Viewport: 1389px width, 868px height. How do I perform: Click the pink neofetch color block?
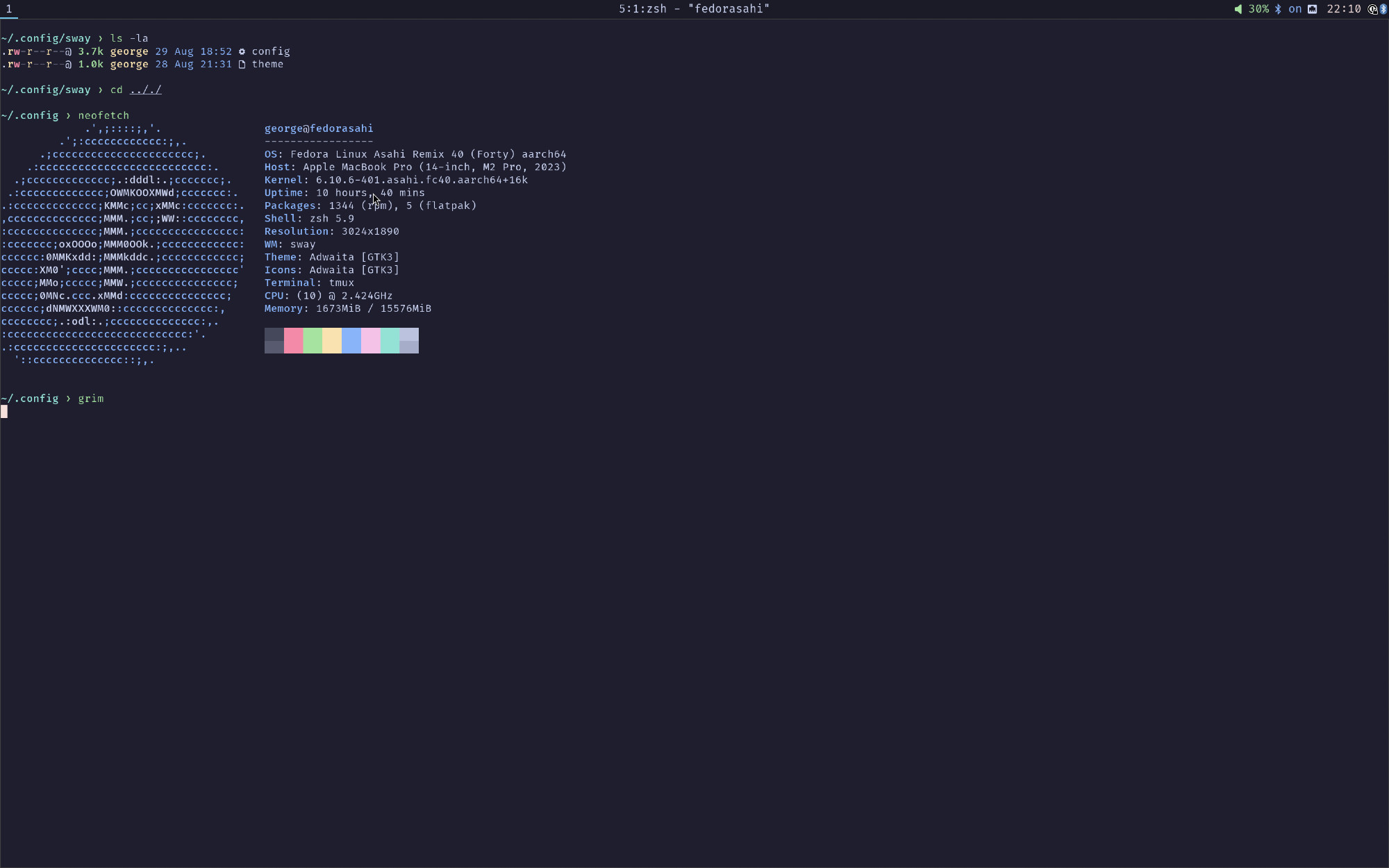pos(294,340)
